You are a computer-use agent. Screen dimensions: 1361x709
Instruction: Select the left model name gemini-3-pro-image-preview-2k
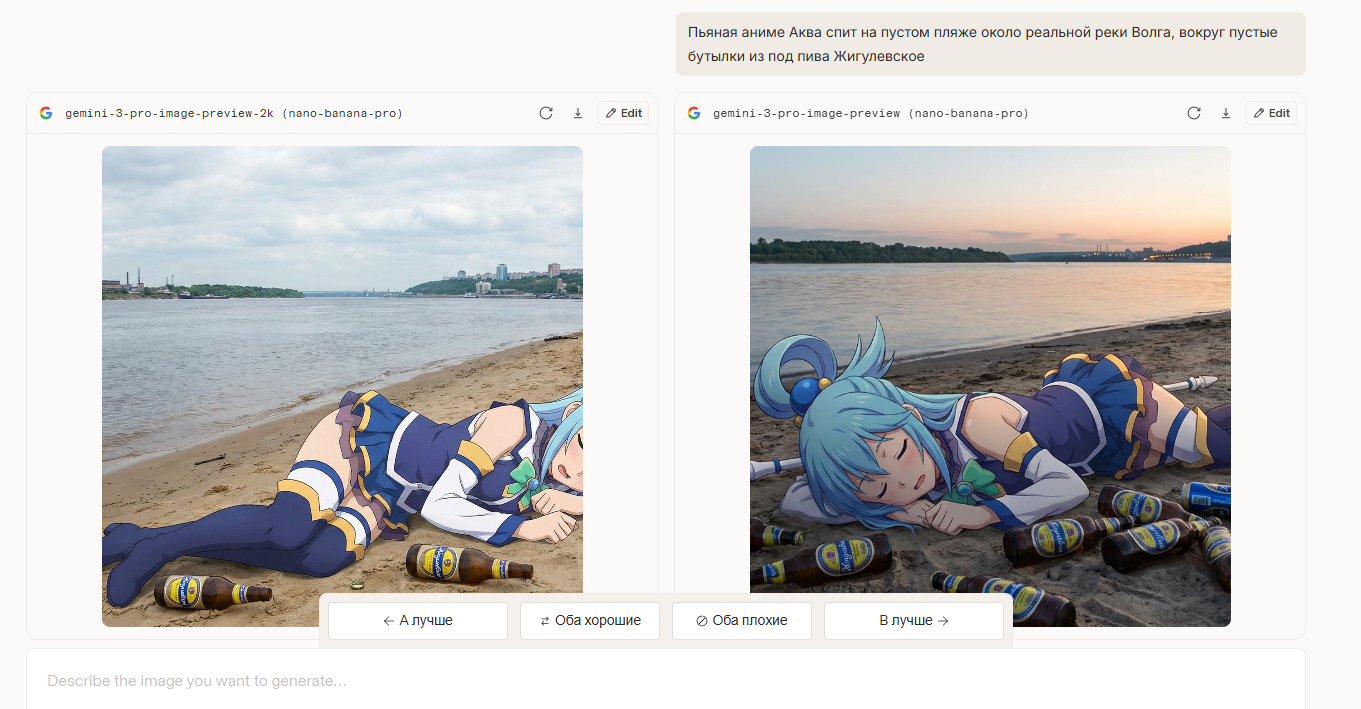(x=234, y=113)
